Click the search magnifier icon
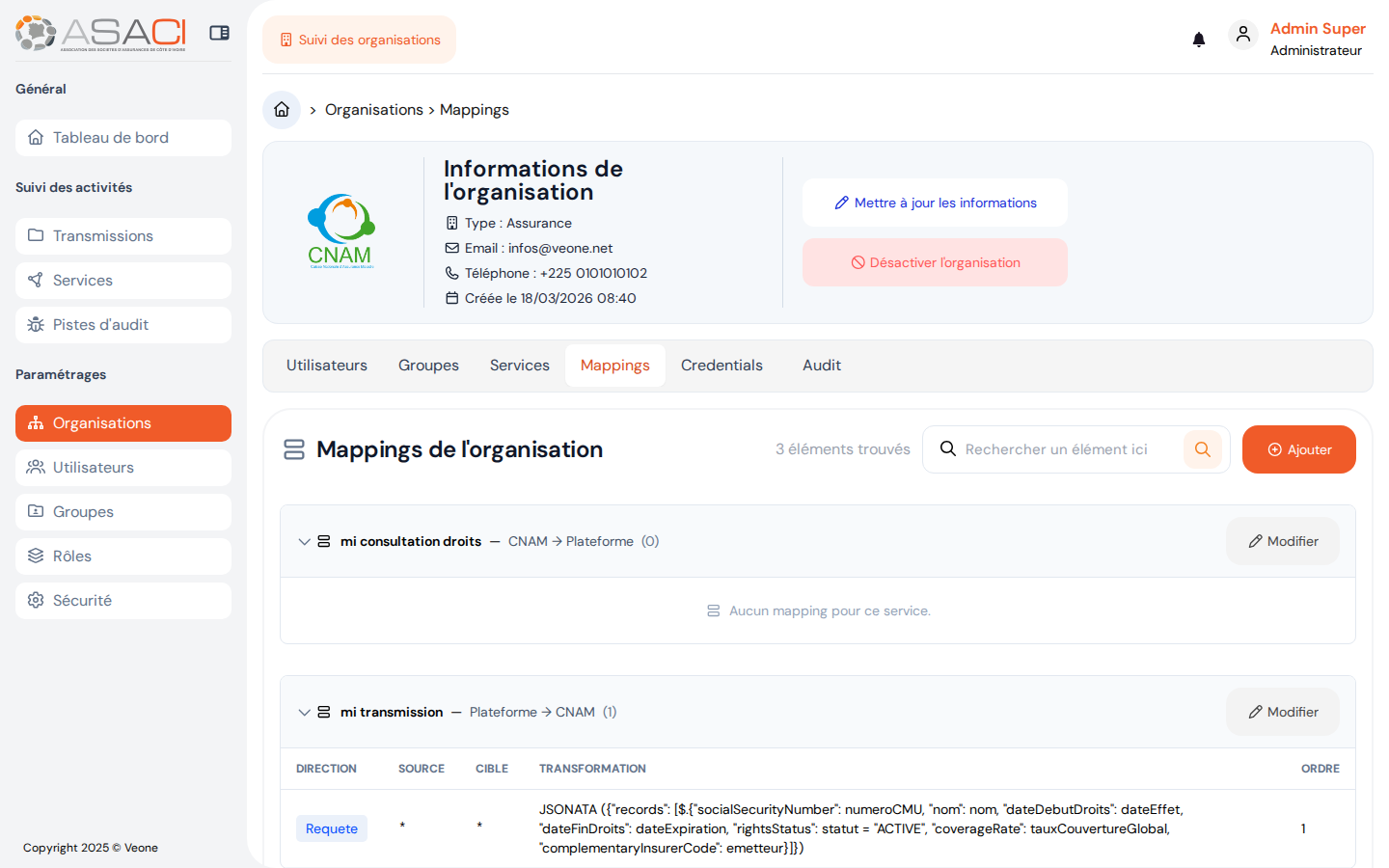 1202,448
